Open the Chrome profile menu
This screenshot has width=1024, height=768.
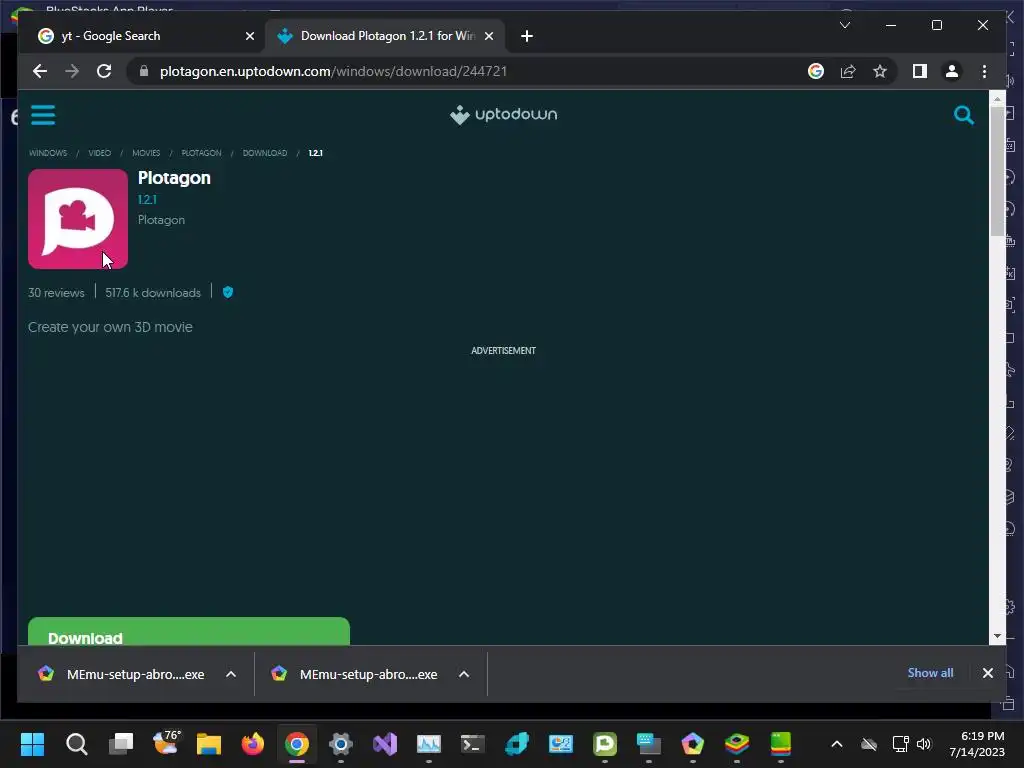(x=952, y=71)
